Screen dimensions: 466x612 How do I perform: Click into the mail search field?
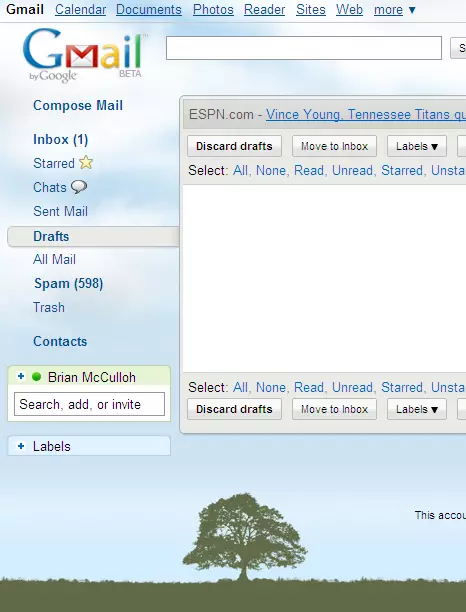pos(304,48)
